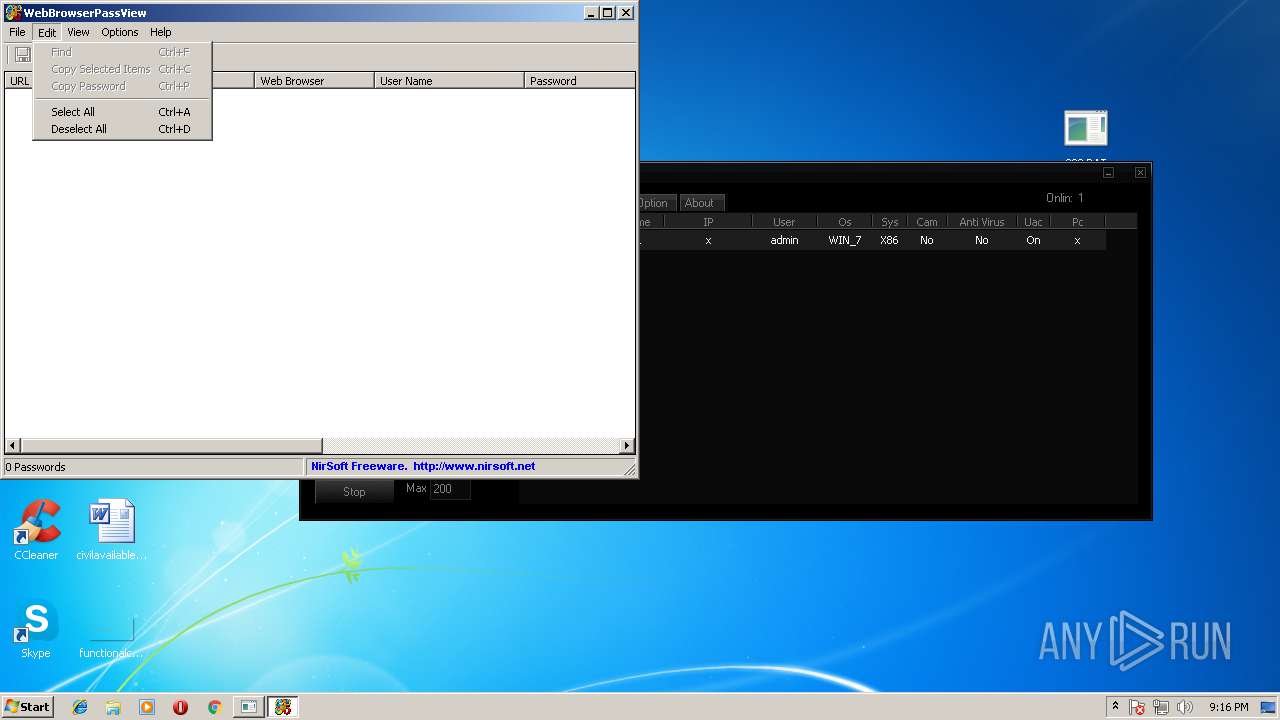Select the functionale desktop file icon

(111, 634)
